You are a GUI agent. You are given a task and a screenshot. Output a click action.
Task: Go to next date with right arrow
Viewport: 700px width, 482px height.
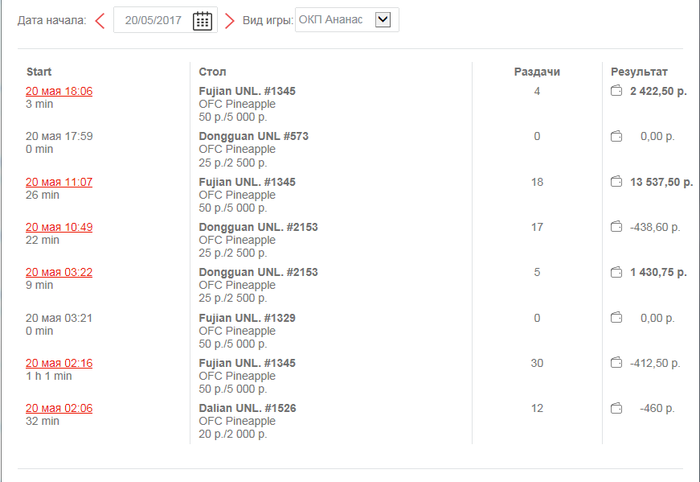pos(229,21)
